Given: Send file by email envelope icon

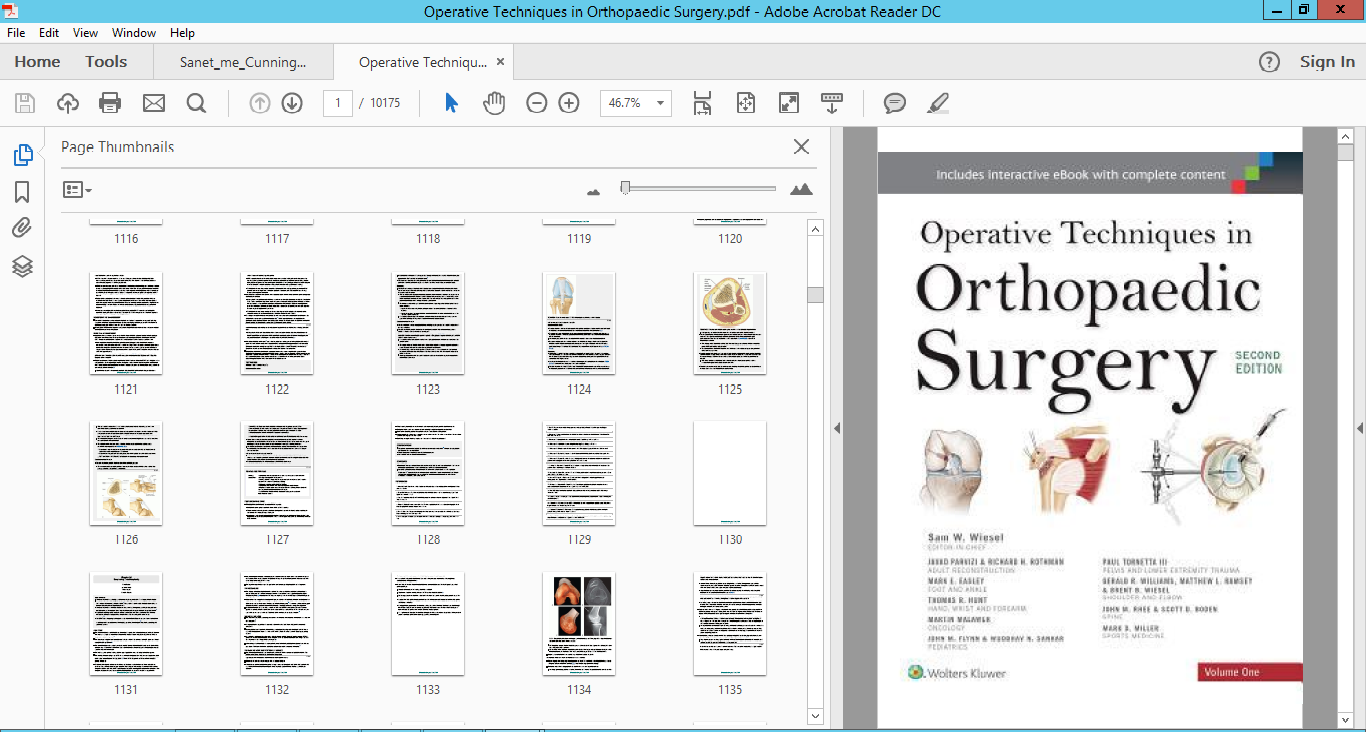Looking at the screenshot, I should coord(153,103).
